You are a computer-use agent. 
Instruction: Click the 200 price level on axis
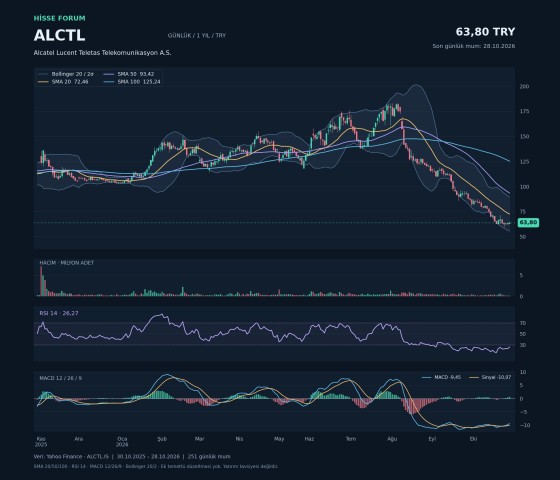coord(524,86)
